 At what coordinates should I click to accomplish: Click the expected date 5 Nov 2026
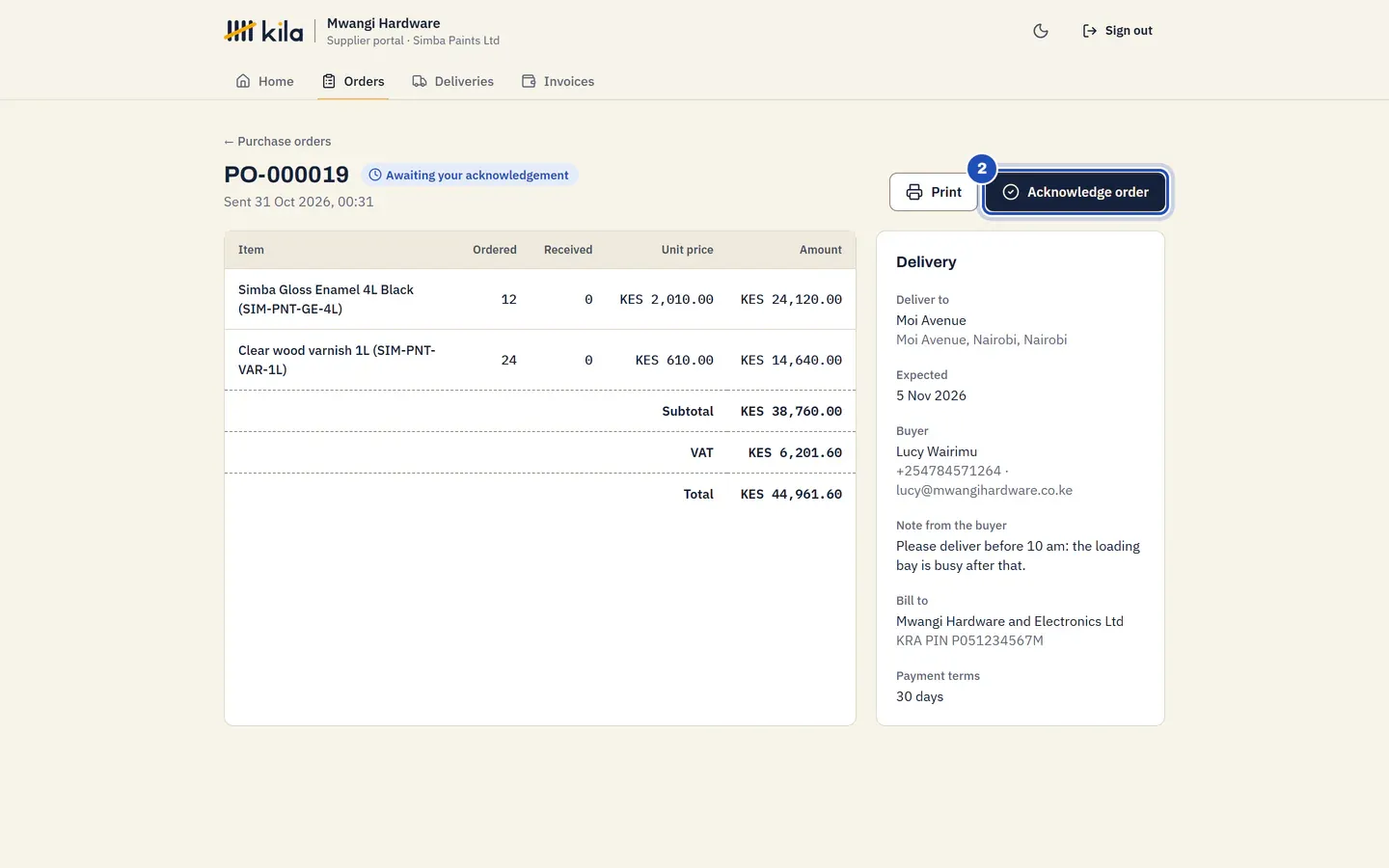pyautogui.click(x=931, y=395)
